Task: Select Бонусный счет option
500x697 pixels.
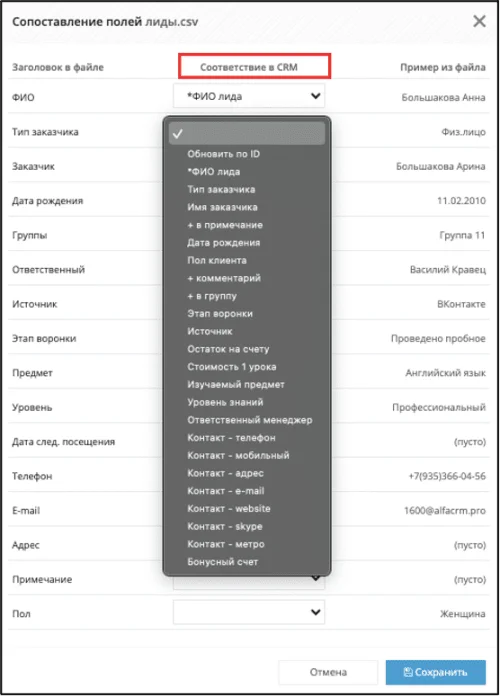Action: (x=223, y=562)
